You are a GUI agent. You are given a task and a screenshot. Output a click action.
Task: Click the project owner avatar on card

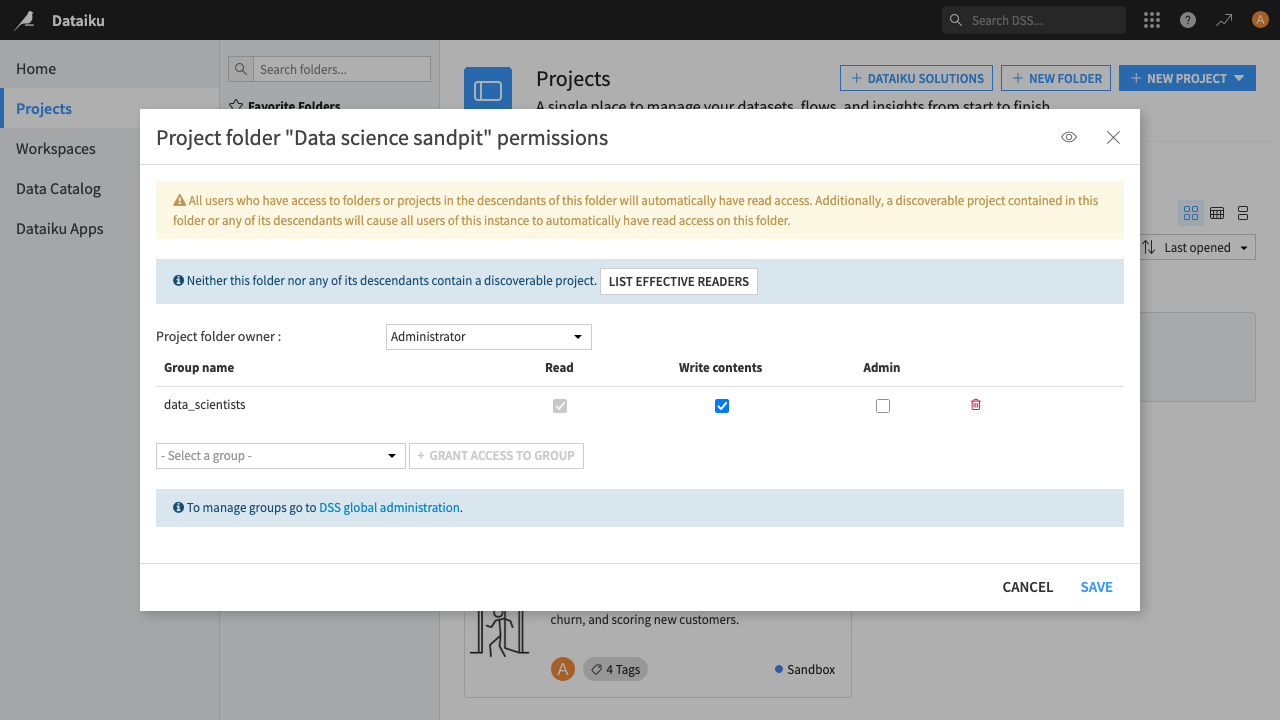point(563,669)
